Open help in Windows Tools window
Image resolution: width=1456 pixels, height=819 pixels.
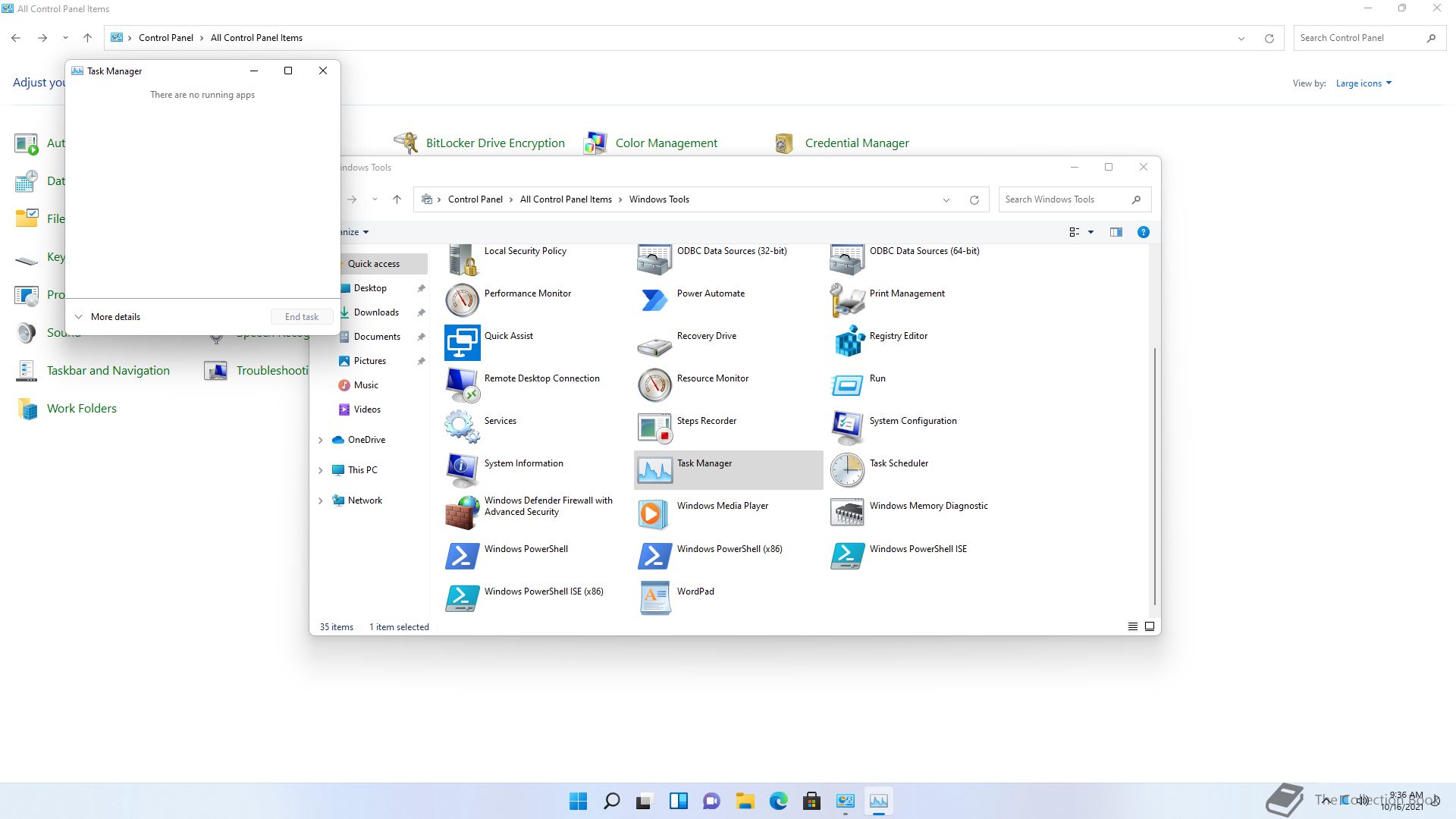(x=1143, y=232)
